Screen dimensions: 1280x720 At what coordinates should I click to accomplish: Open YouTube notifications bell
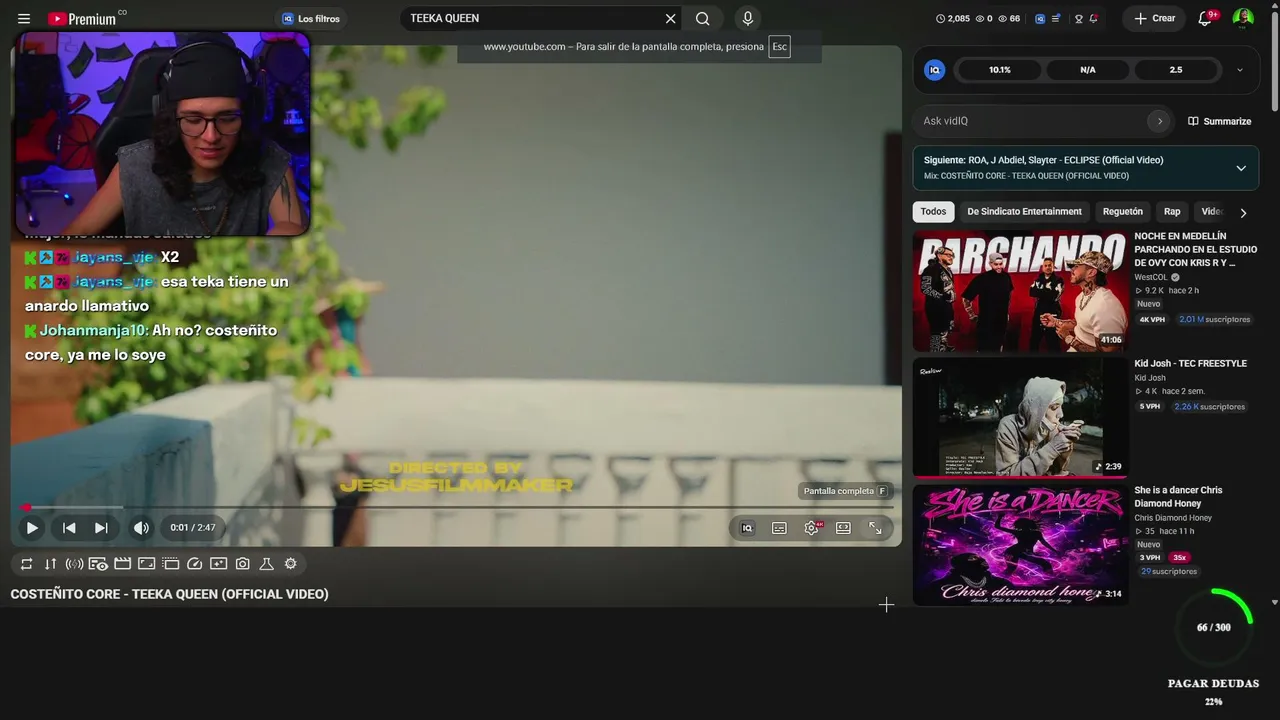(1205, 18)
